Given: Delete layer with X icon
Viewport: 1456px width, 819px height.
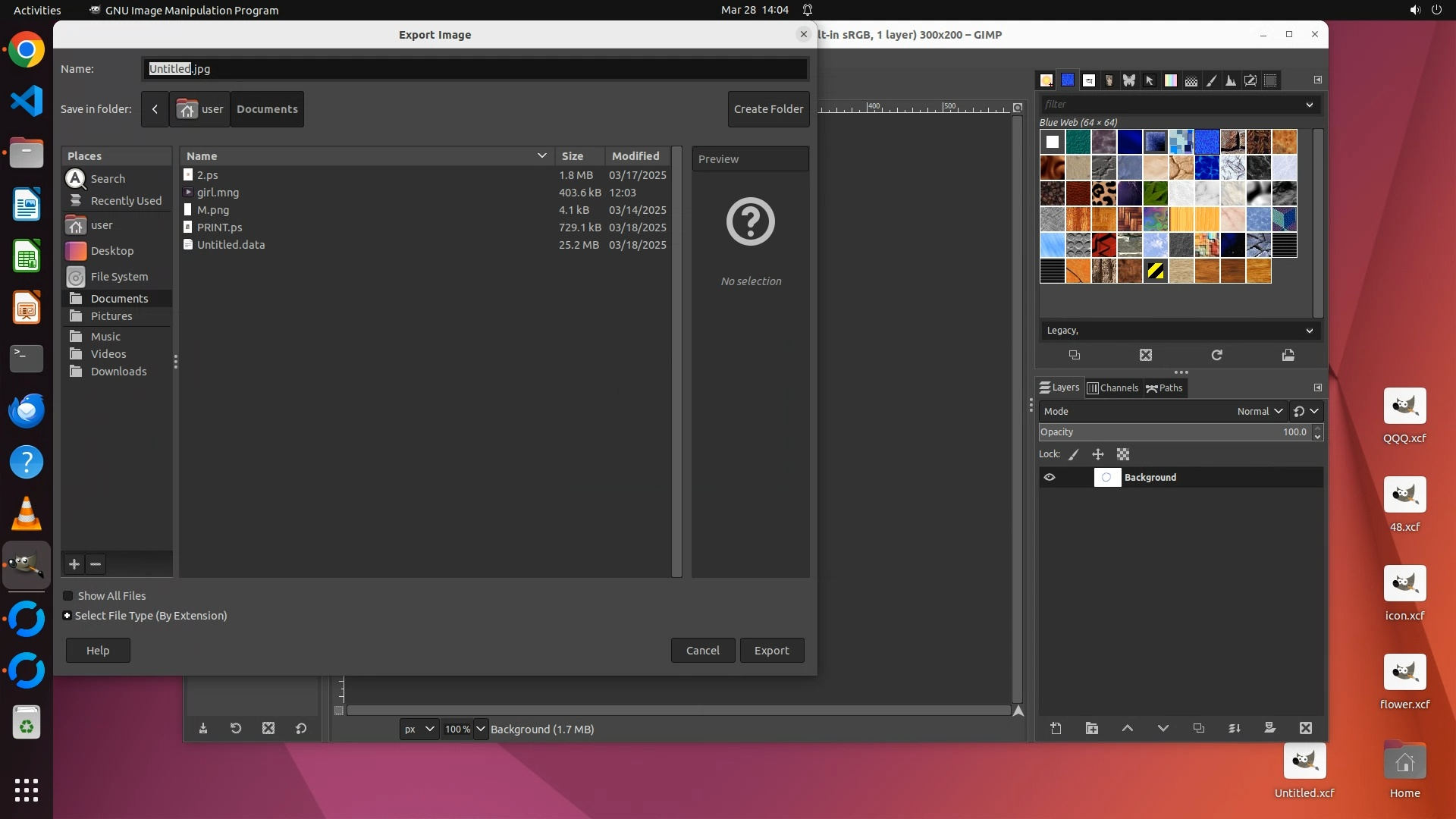Looking at the screenshot, I should tap(1305, 728).
